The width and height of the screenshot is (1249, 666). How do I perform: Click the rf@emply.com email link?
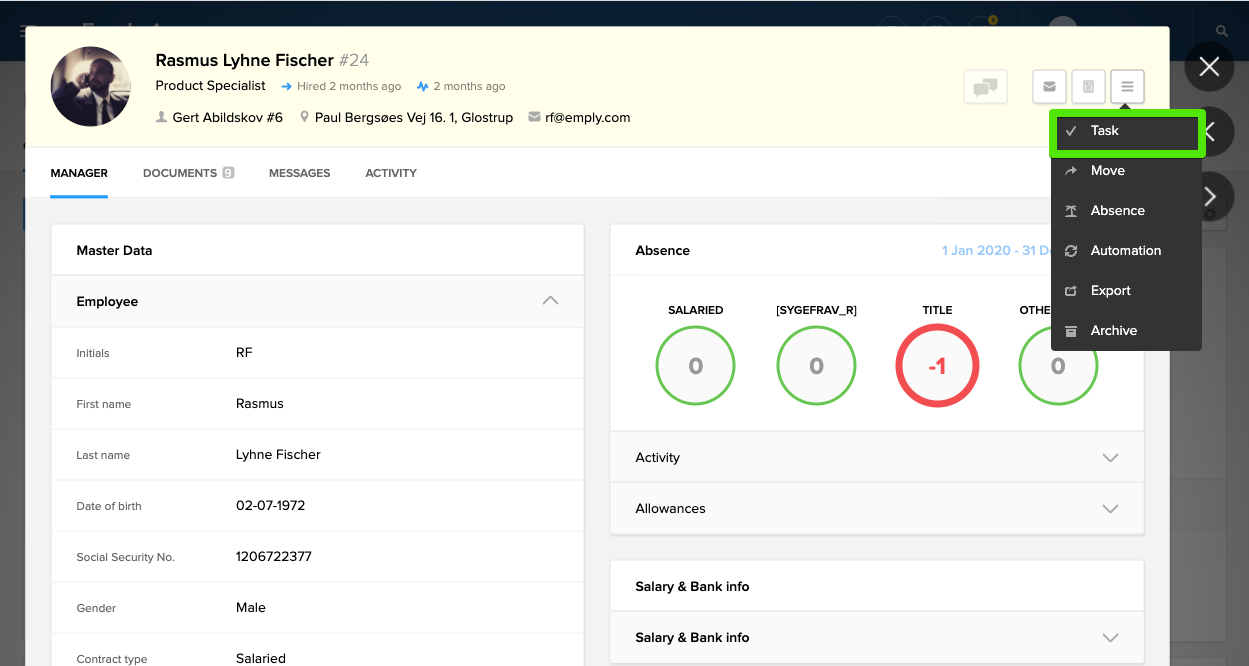[588, 117]
